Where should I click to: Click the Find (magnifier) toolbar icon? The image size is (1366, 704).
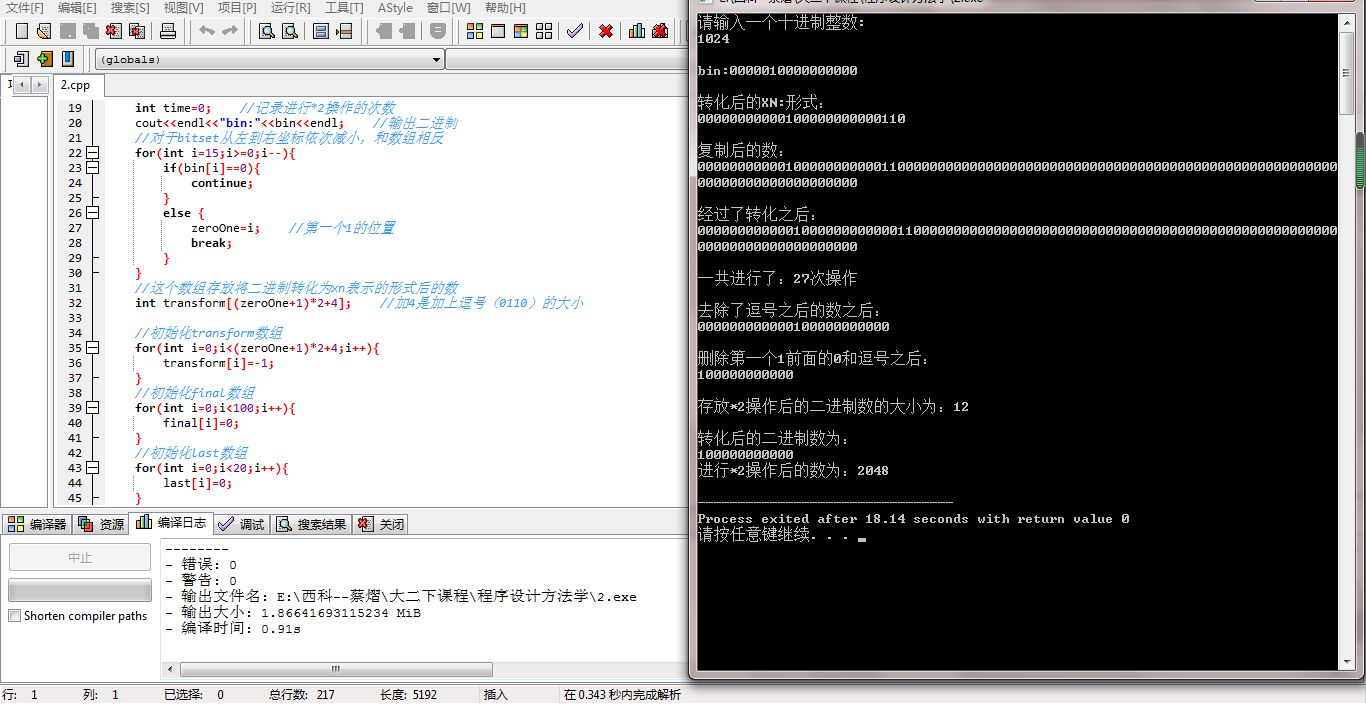pos(267,31)
